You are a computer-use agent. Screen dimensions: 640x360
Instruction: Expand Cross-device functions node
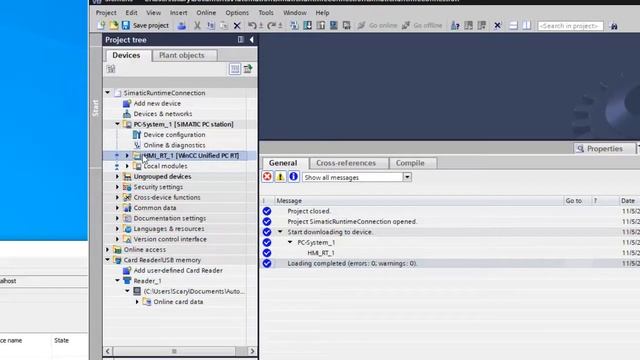click(118, 198)
